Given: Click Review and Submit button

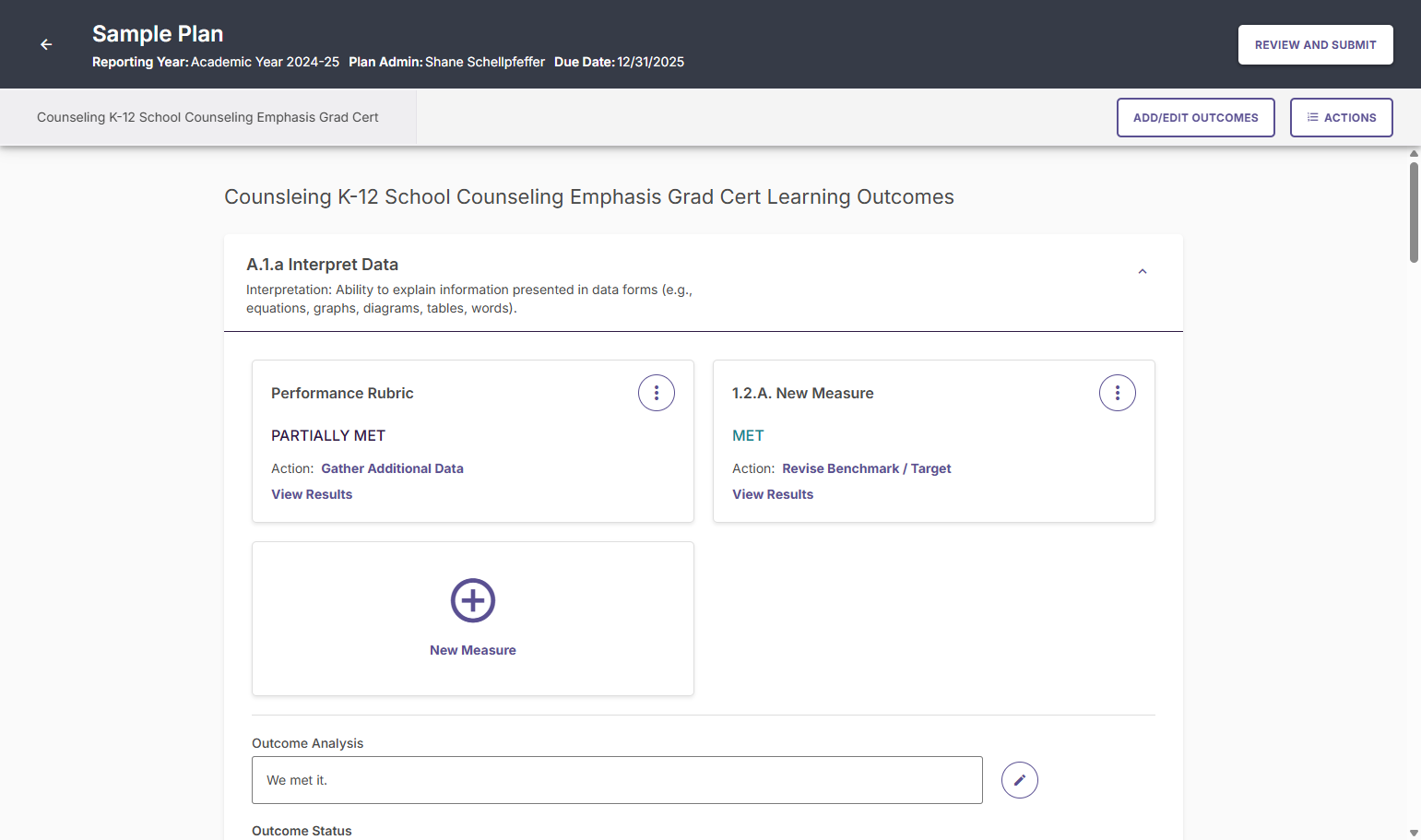Looking at the screenshot, I should (1315, 44).
